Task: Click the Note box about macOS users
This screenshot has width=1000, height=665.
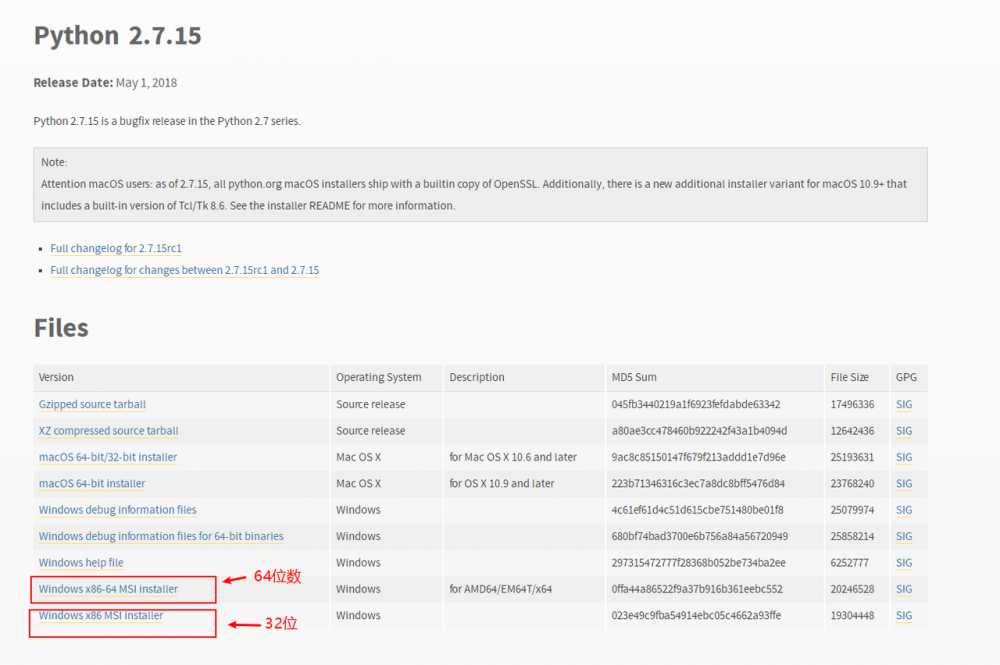Action: tap(480, 184)
